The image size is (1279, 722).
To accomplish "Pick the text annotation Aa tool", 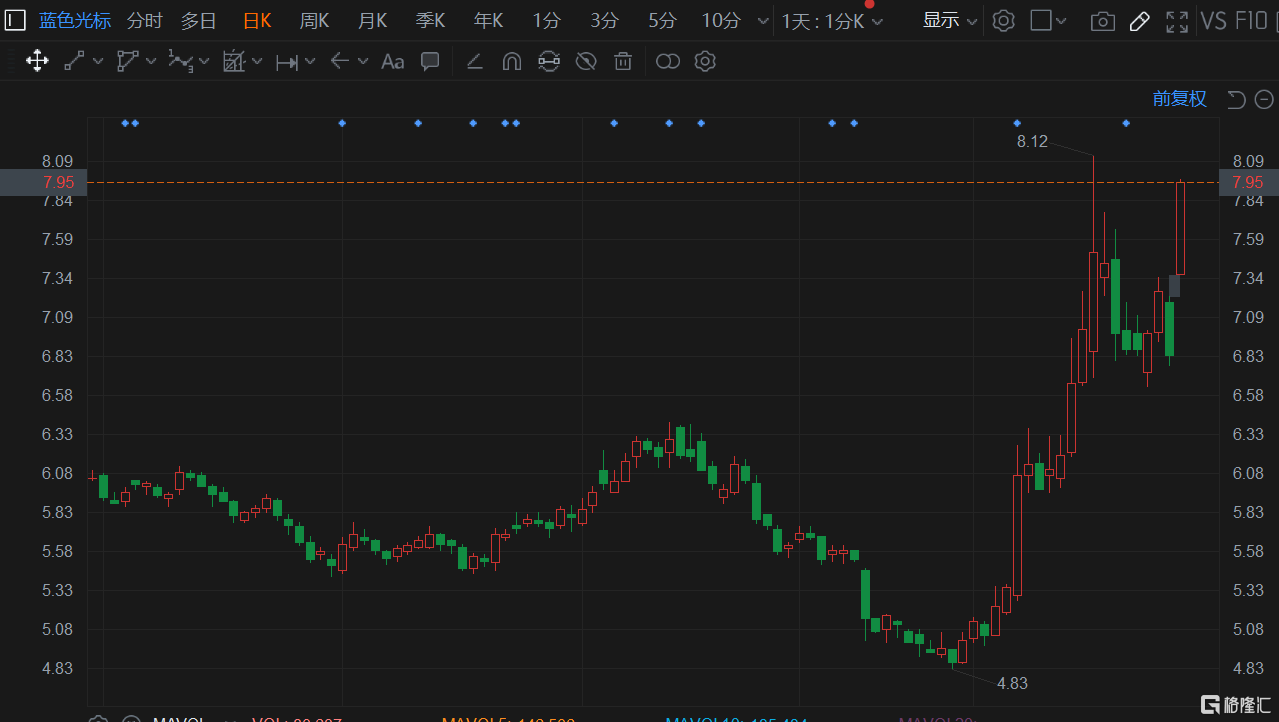I will pos(393,62).
